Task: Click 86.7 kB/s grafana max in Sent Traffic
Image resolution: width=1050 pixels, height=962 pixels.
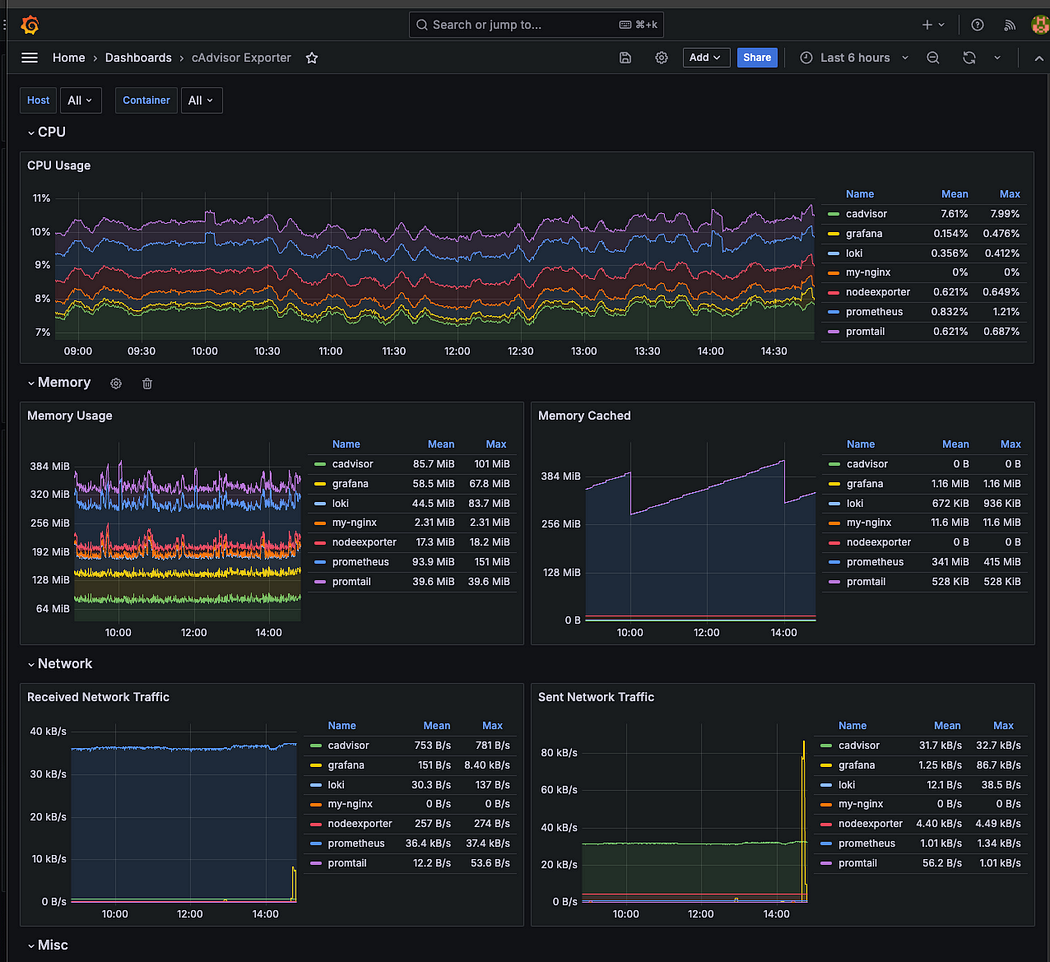Action: pyautogui.click(x=998, y=765)
